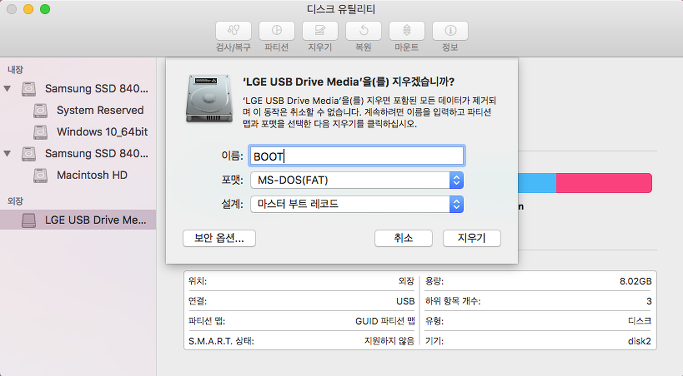The image size is (683, 376).
Task: Click the 취소 cancel button
Action: [403, 238]
